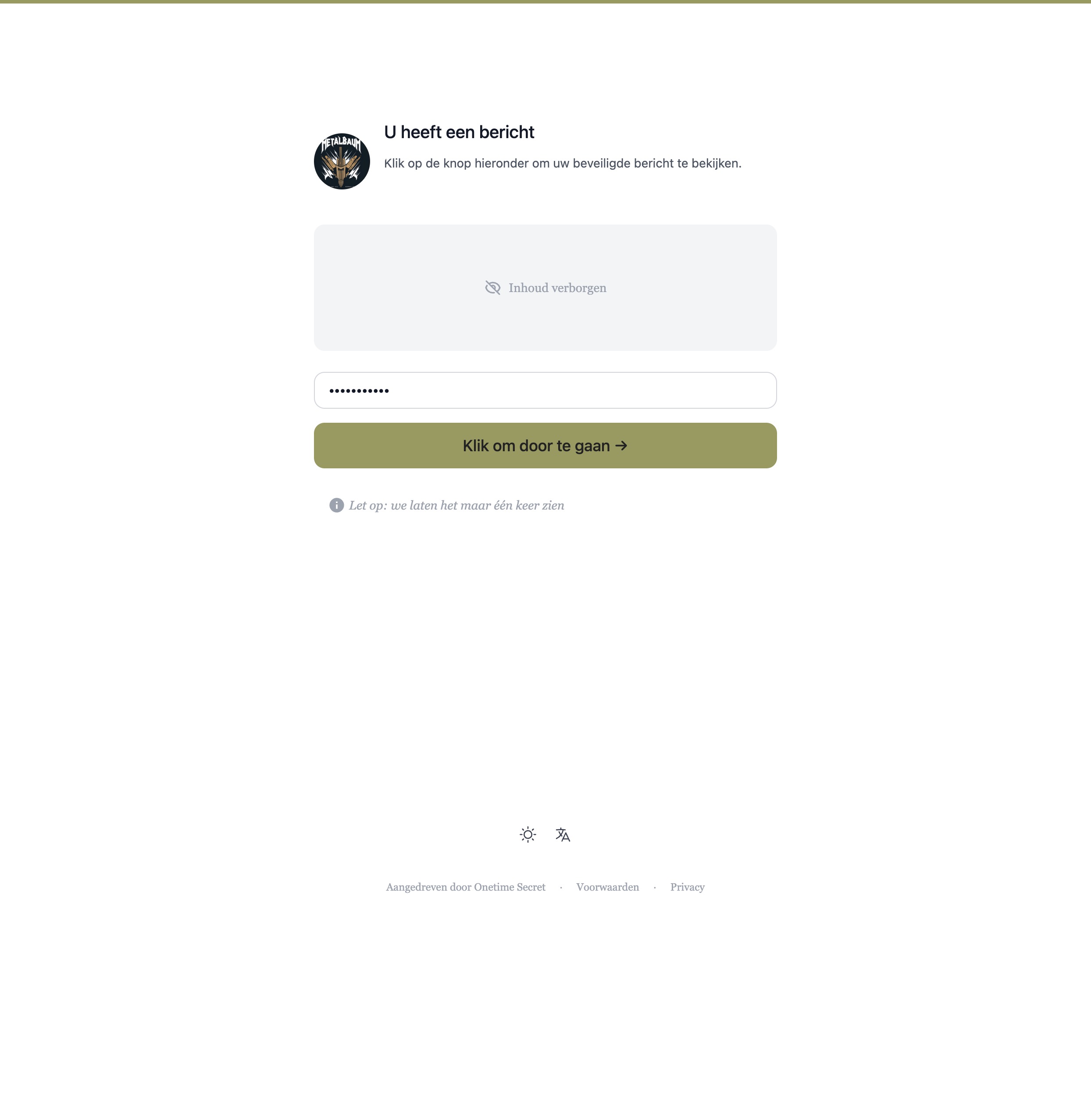Viewport: 1091px width, 1120px height.
Task: Click the info icon beside the warning note
Action: pyautogui.click(x=336, y=505)
